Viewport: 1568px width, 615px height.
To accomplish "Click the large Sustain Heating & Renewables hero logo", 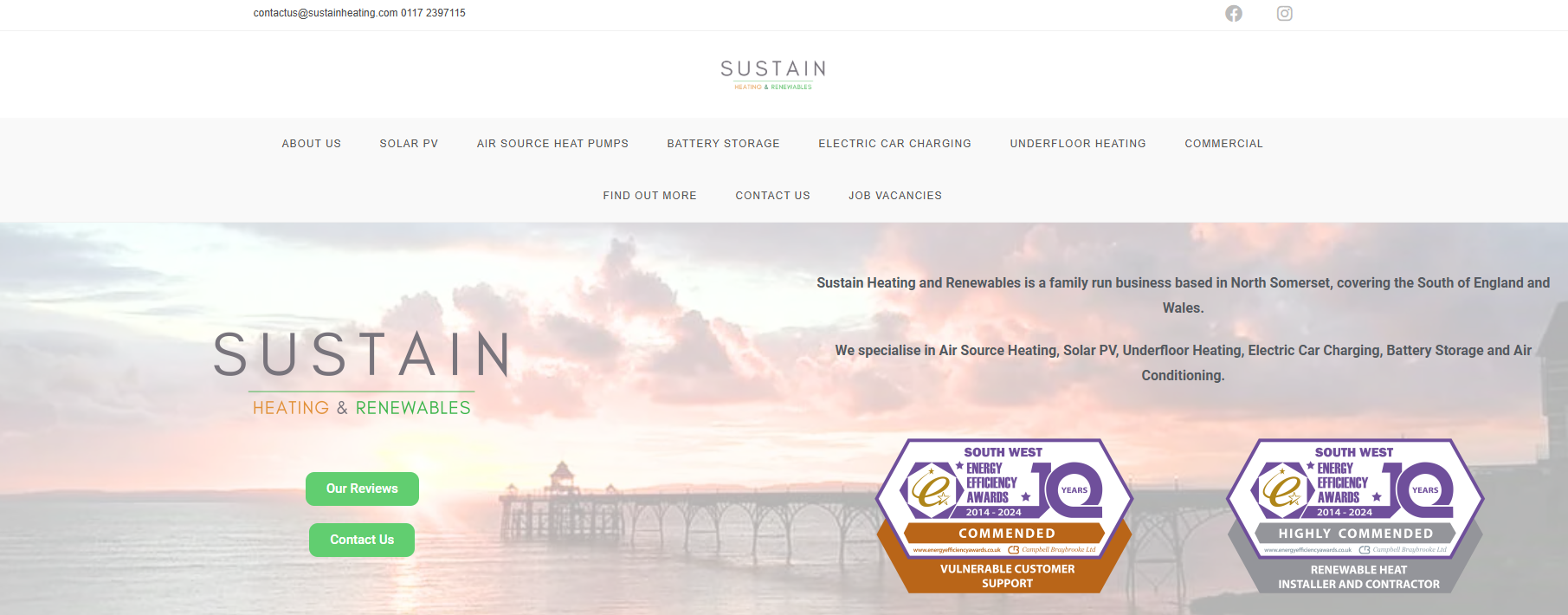I will click(361, 372).
